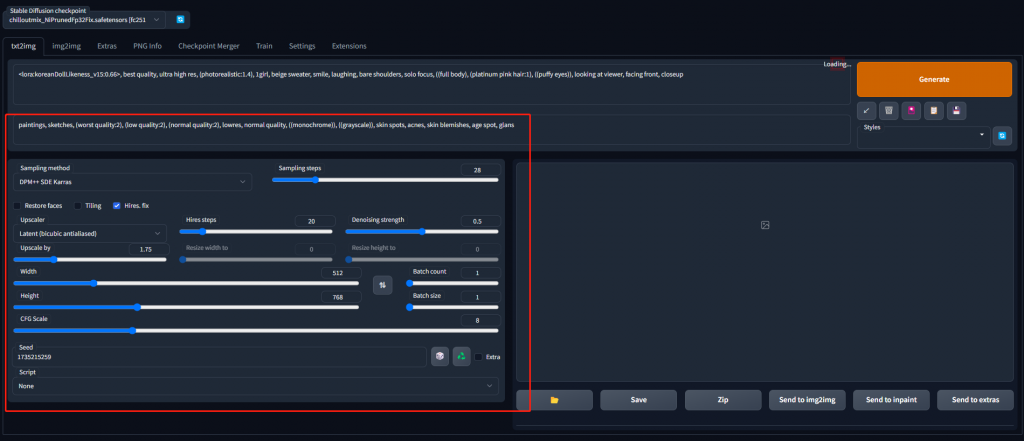1024x441 pixels.
Task: Click the Sampling steps number field
Action: coord(481,170)
